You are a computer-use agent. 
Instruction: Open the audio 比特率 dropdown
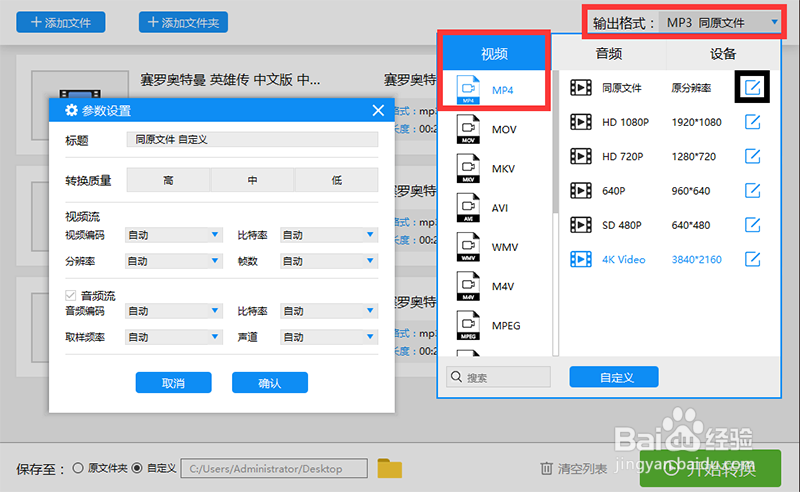(329, 311)
